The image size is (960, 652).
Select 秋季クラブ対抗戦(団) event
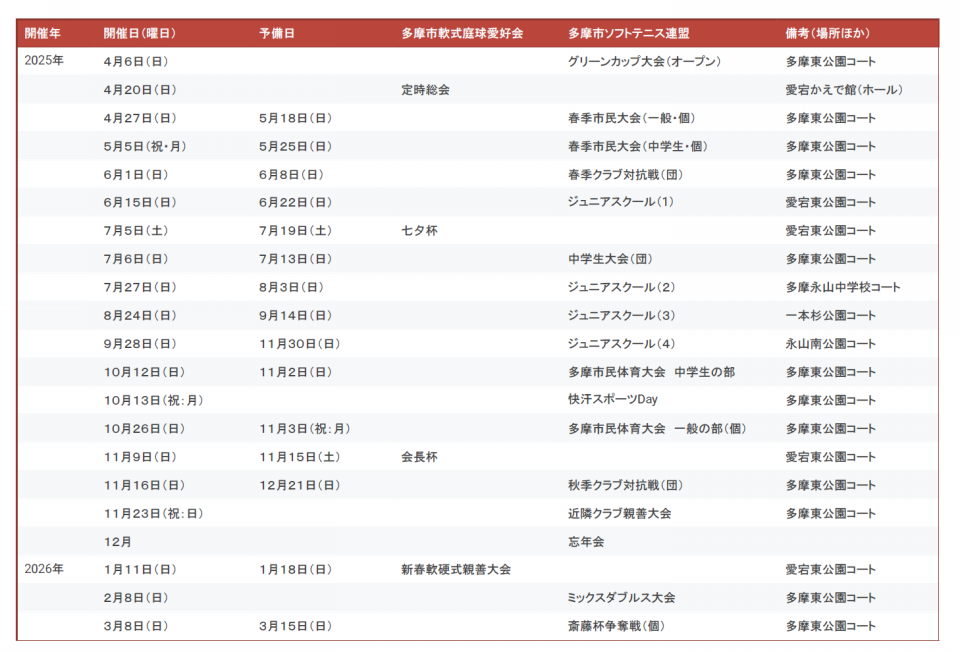[x=626, y=485]
